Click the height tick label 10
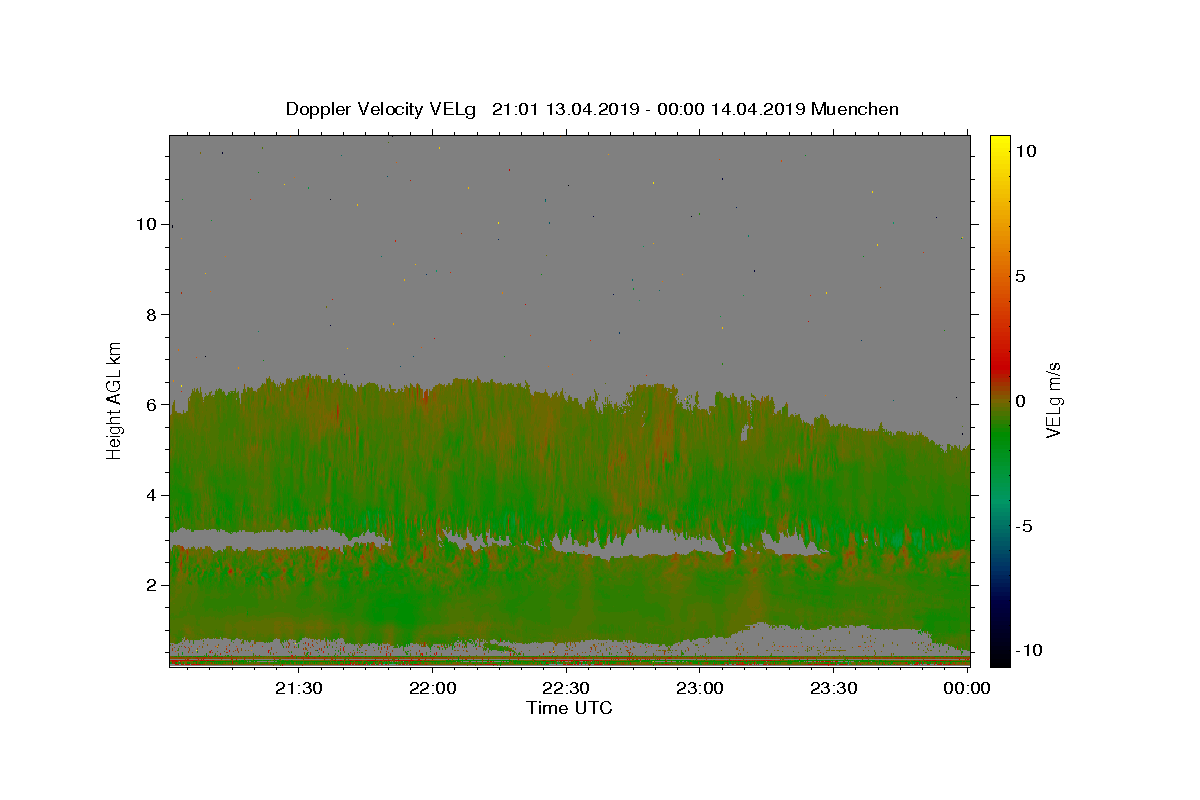 [x=146, y=224]
